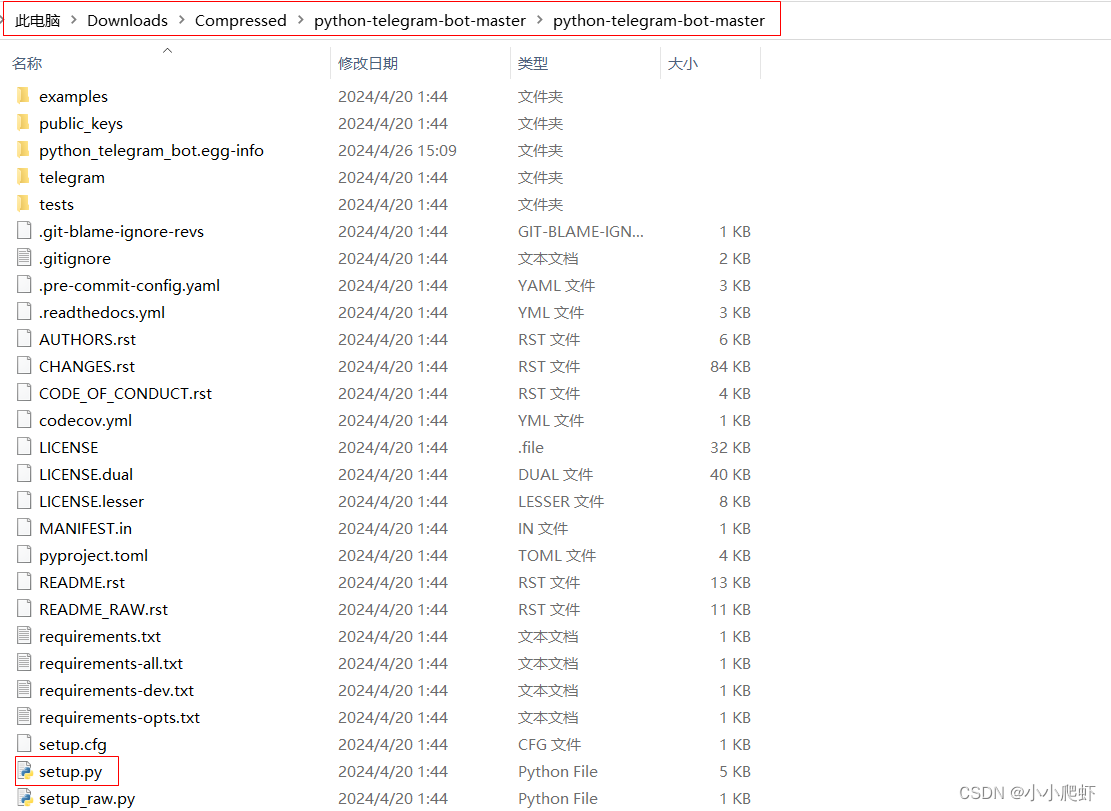
Task: Click the 11 KB size cell
Action: click(x=730, y=608)
